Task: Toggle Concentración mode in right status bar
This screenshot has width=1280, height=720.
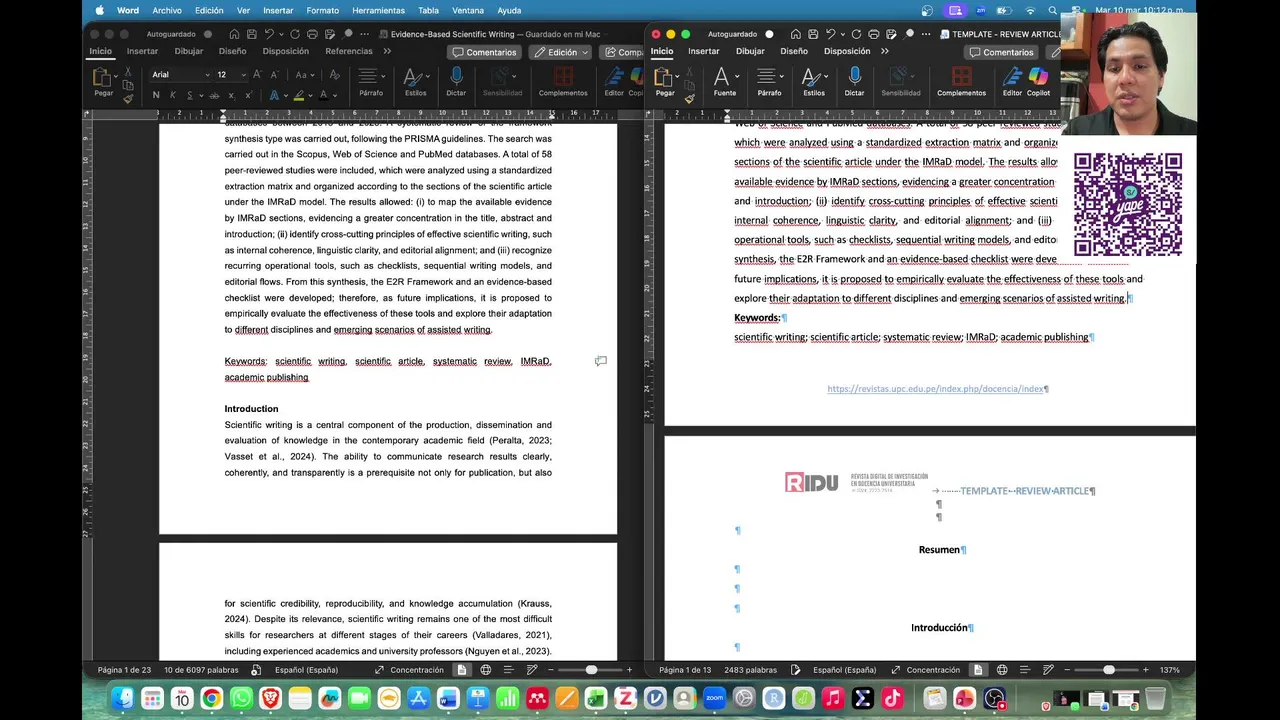Action: (x=924, y=670)
